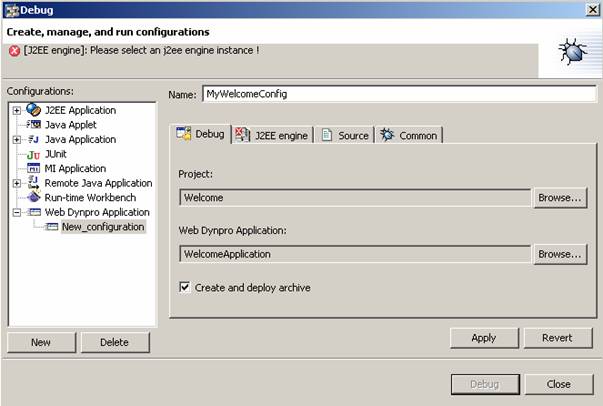Screen dimensions: 603x406
Task: Click the Remote Java Application icon
Action: [33, 183]
